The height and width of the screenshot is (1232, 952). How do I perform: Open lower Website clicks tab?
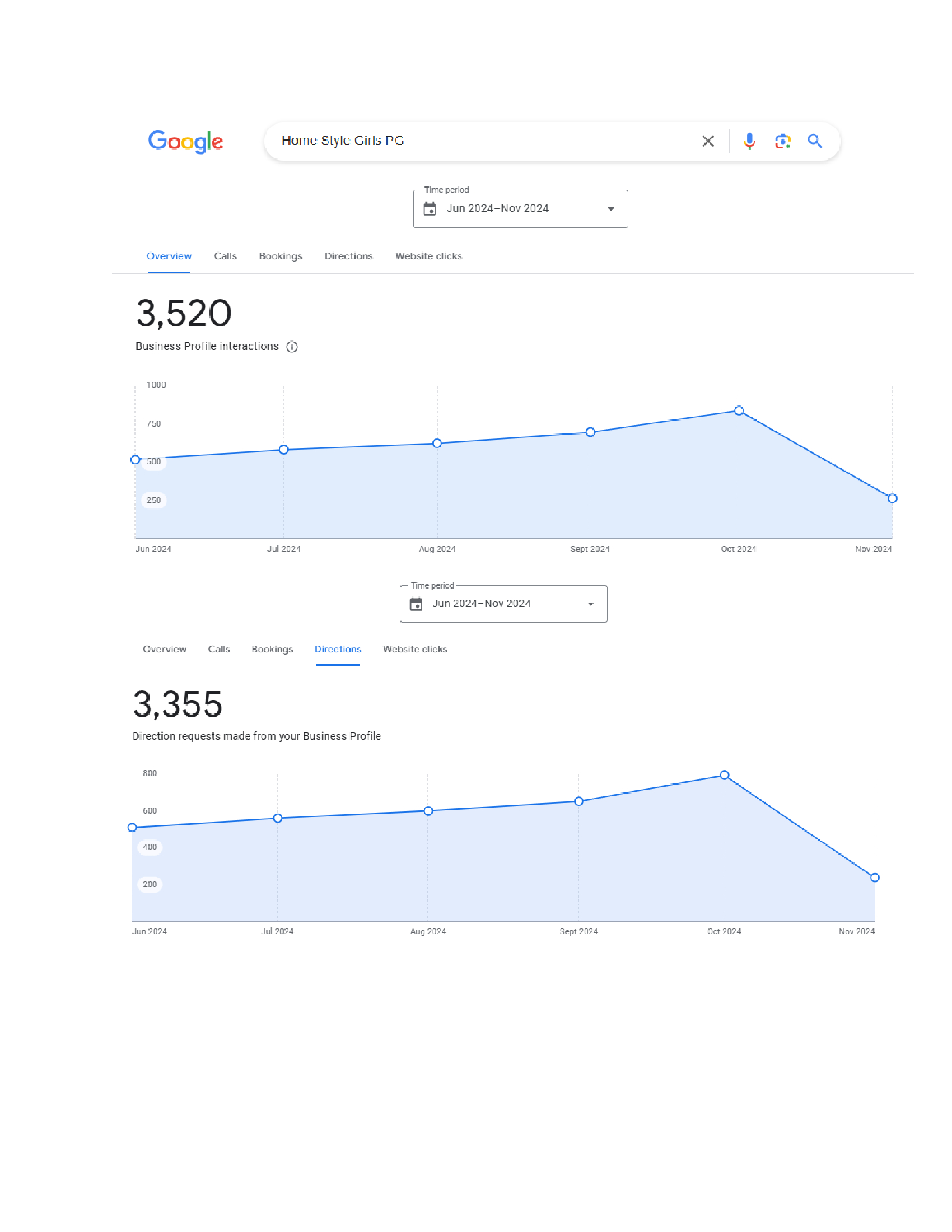pyautogui.click(x=414, y=649)
